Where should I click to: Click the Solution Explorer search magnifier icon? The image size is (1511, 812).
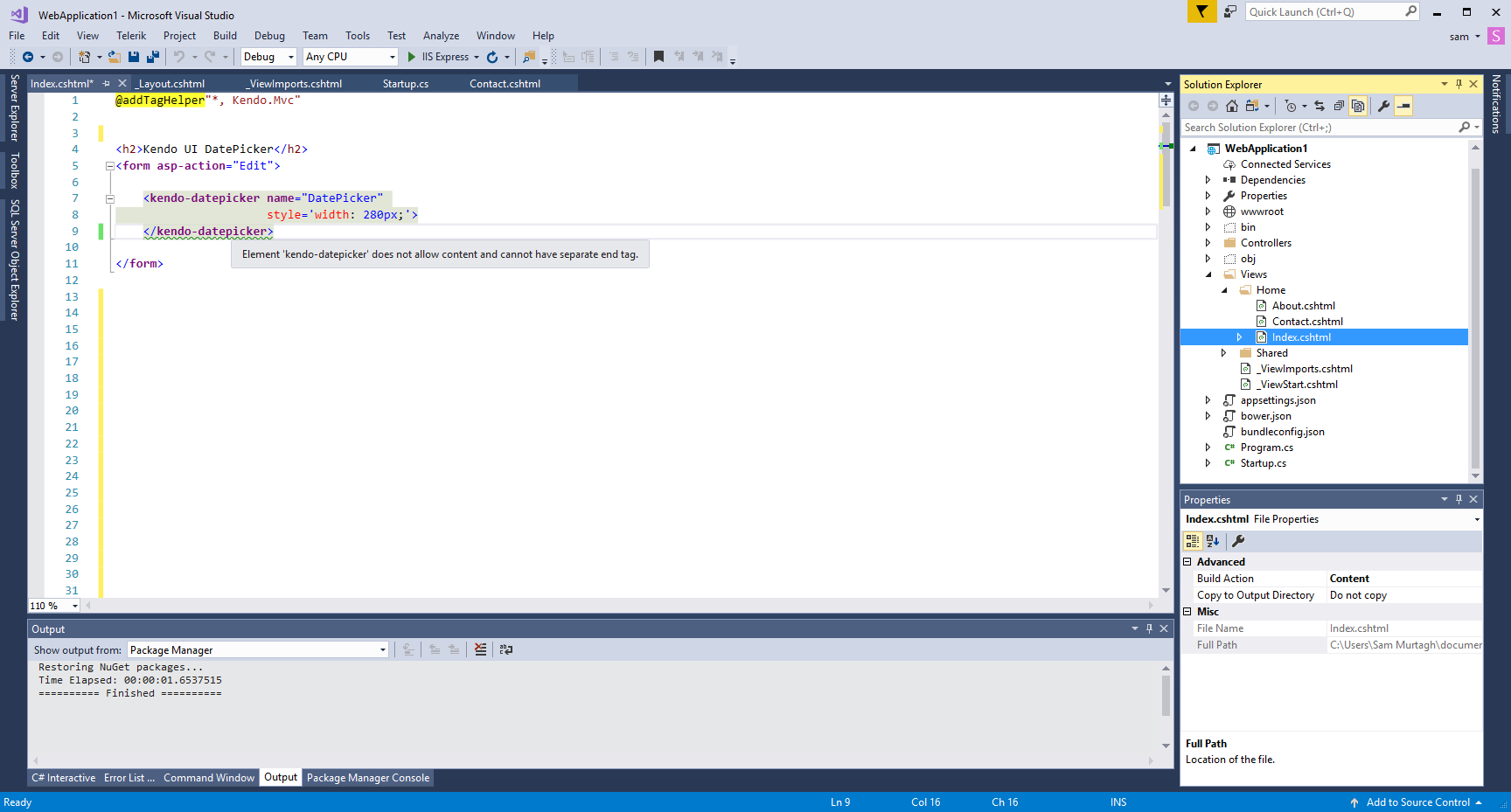1465,128
